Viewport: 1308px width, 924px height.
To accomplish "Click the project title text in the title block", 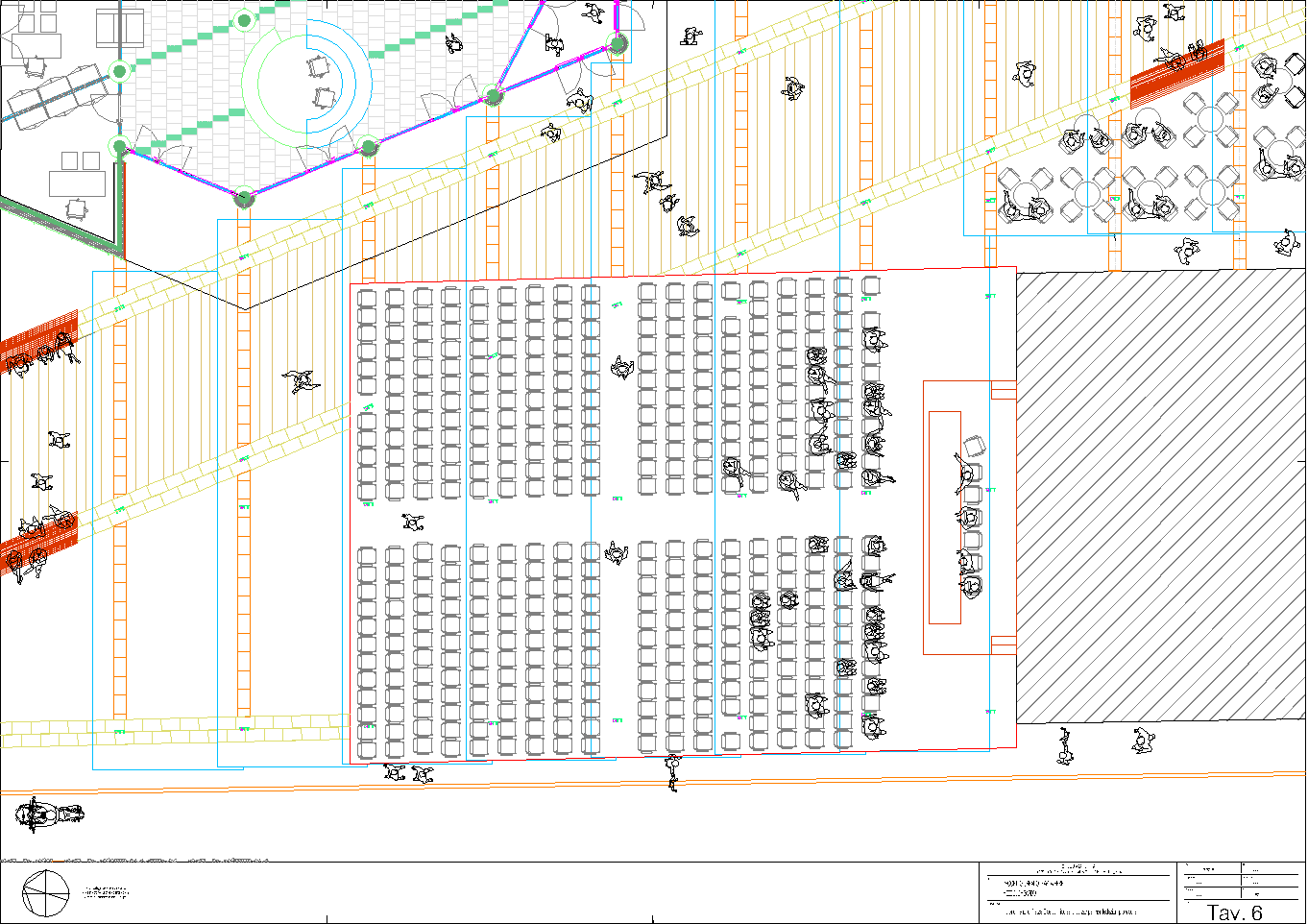I will coord(1078,870).
